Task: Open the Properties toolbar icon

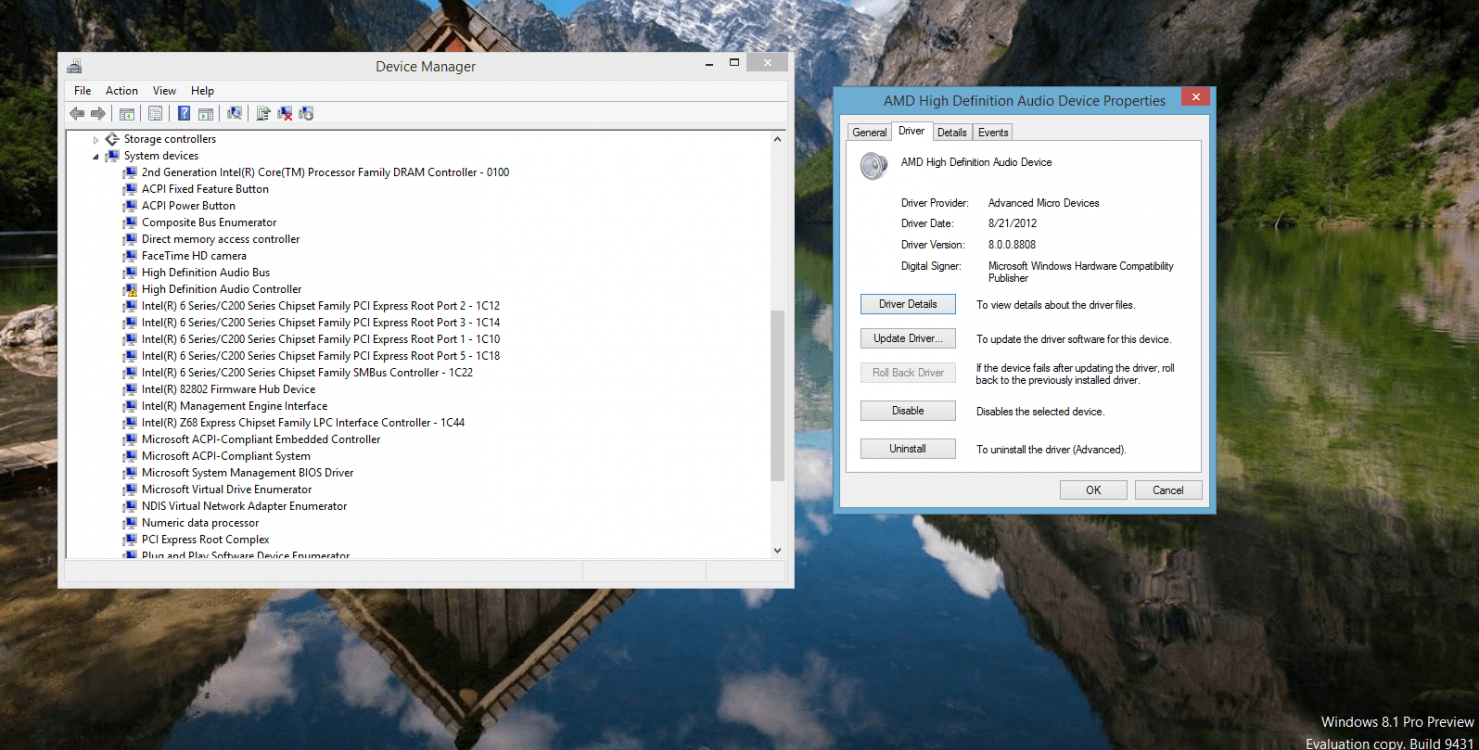Action: (155, 114)
